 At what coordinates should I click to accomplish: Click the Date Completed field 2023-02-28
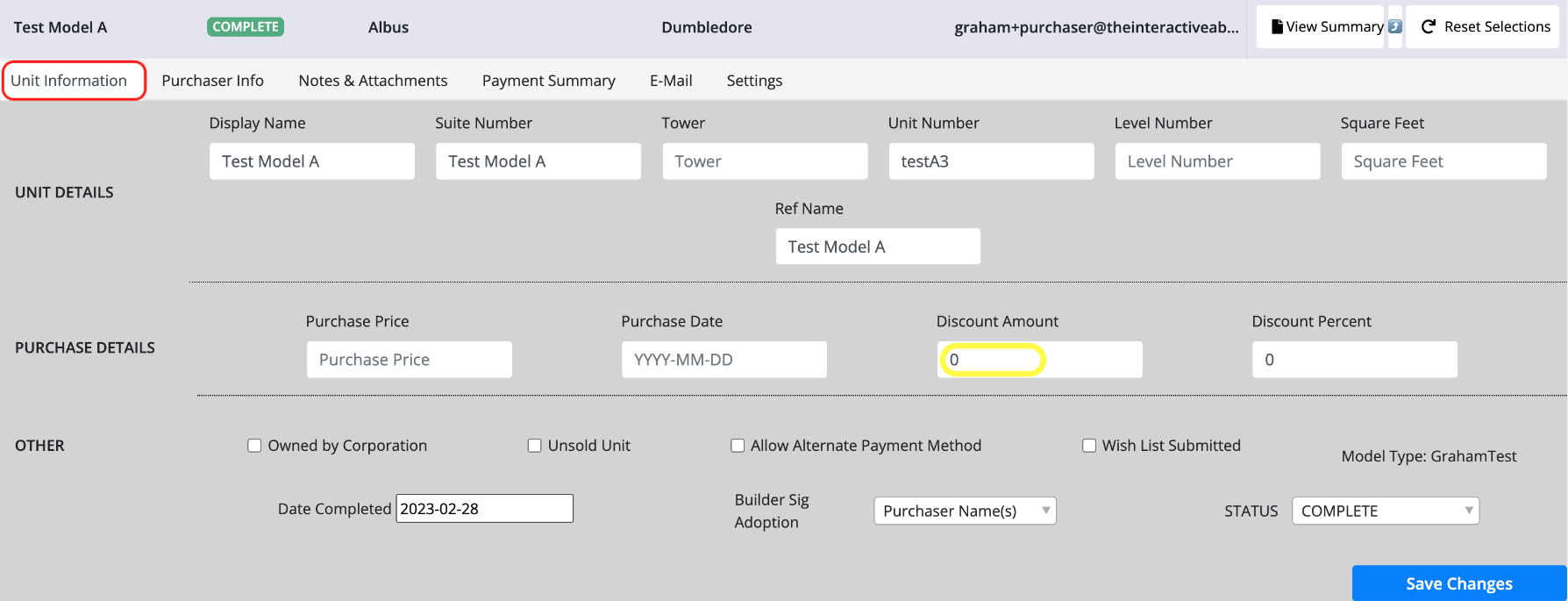[485, 509]
